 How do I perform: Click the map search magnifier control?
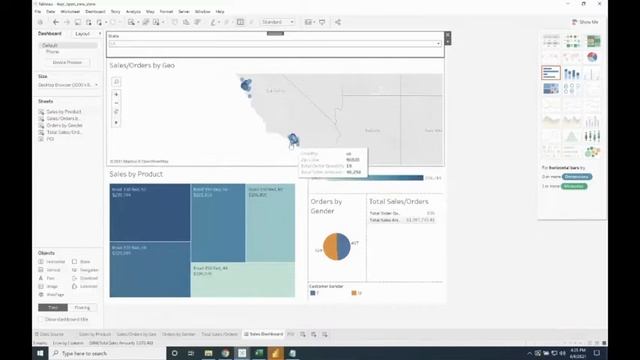tap(116, 82)
